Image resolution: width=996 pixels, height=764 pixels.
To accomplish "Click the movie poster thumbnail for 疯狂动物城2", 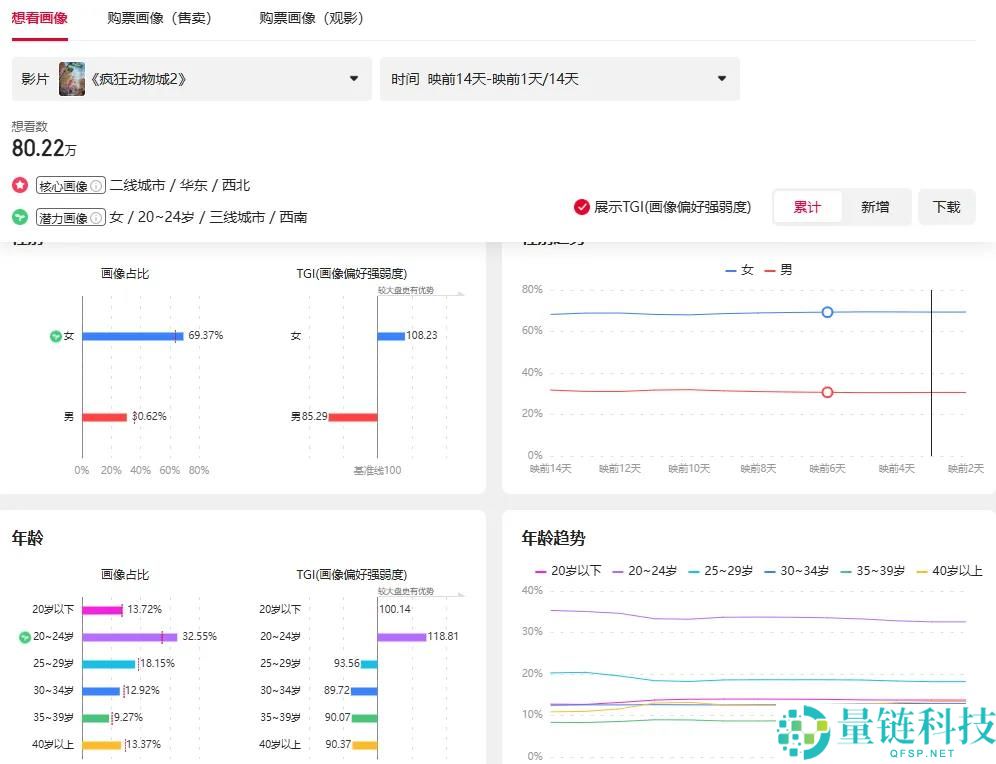I will 71,78.
